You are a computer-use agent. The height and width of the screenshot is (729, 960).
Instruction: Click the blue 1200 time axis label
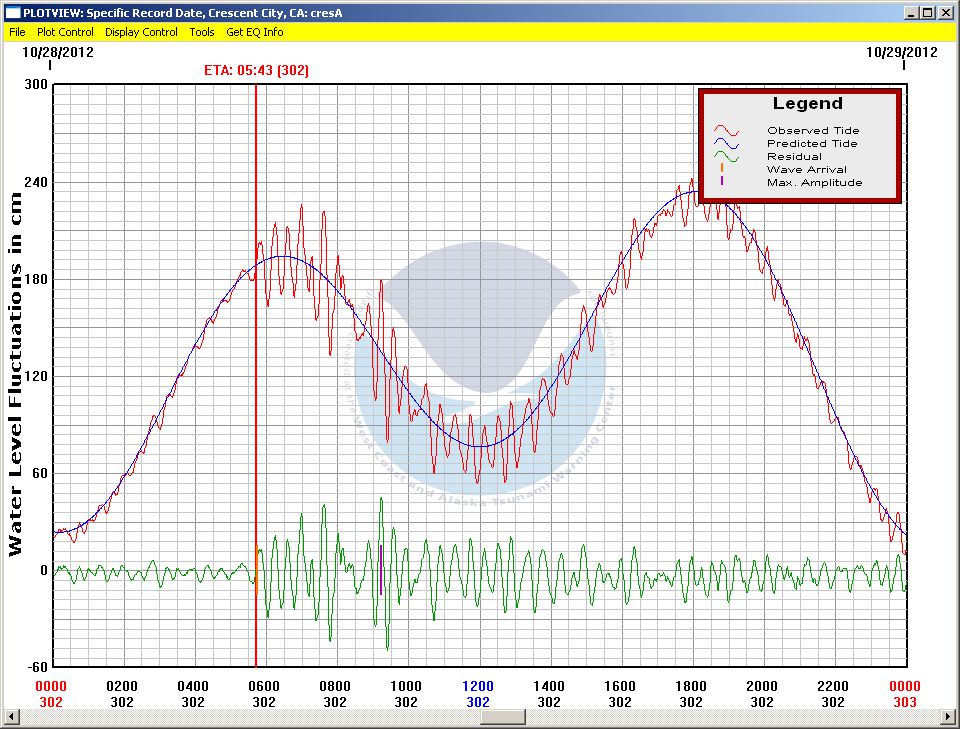click(x=477, y=686)
